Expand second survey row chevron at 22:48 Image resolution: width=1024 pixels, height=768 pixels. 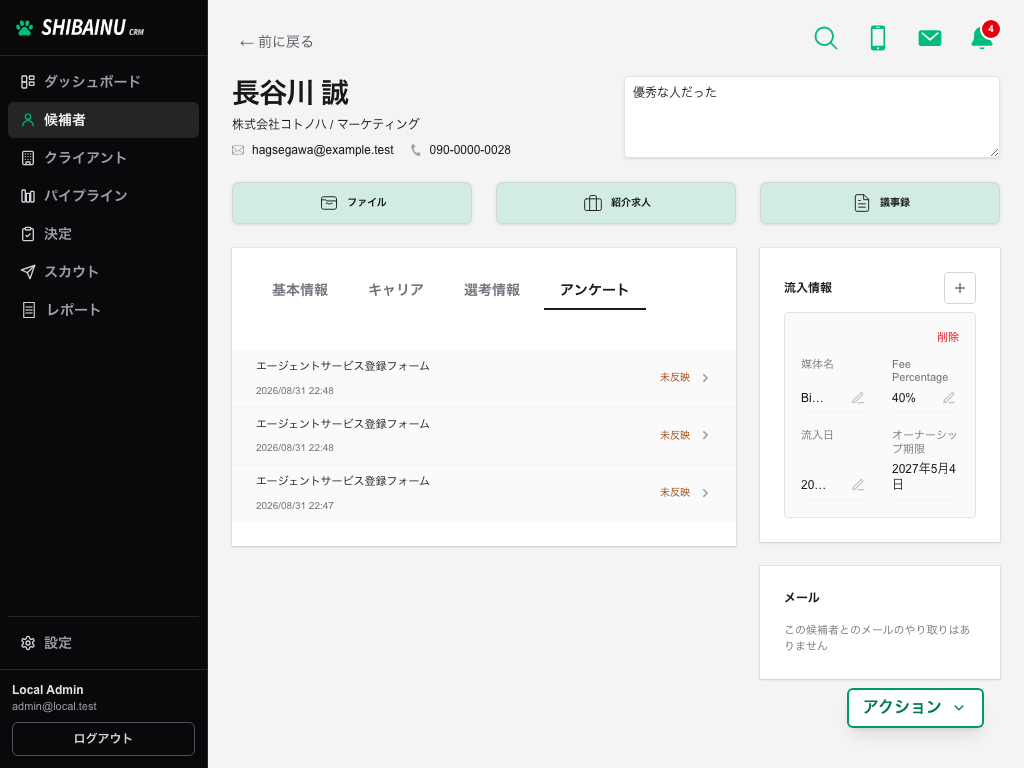pos(705,435)
